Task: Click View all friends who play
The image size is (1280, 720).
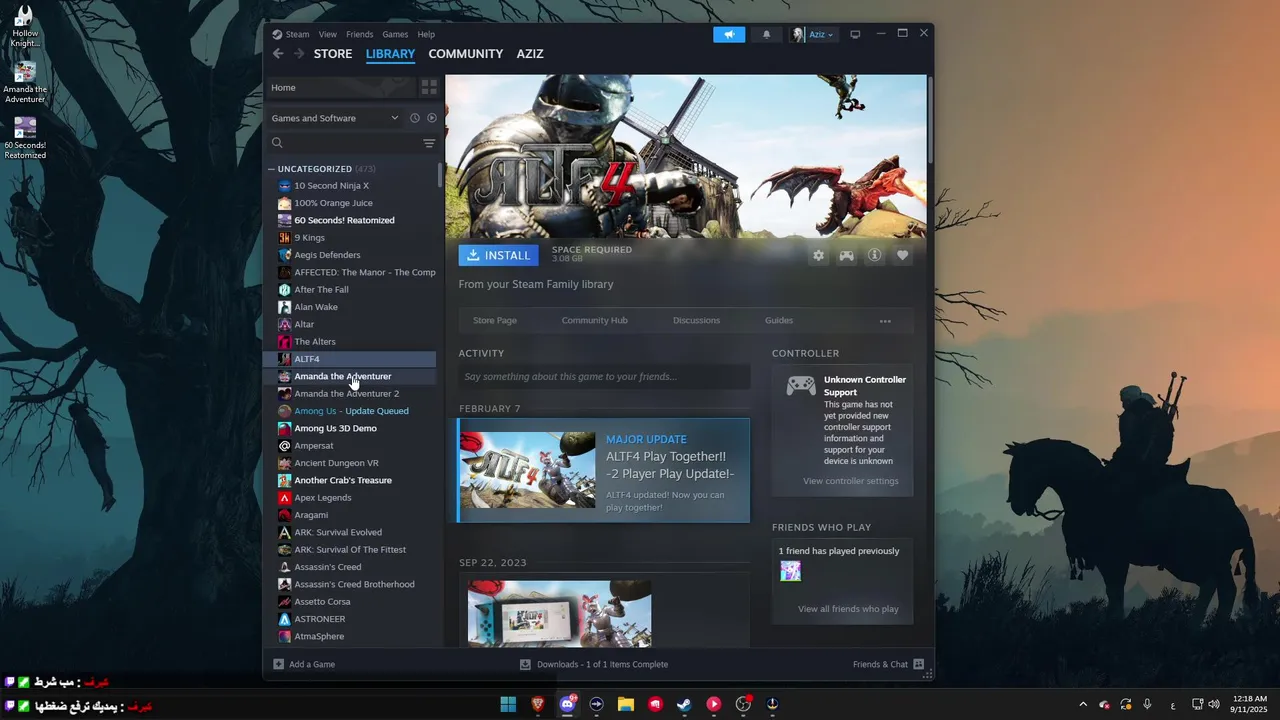Action: pos(848,609)
